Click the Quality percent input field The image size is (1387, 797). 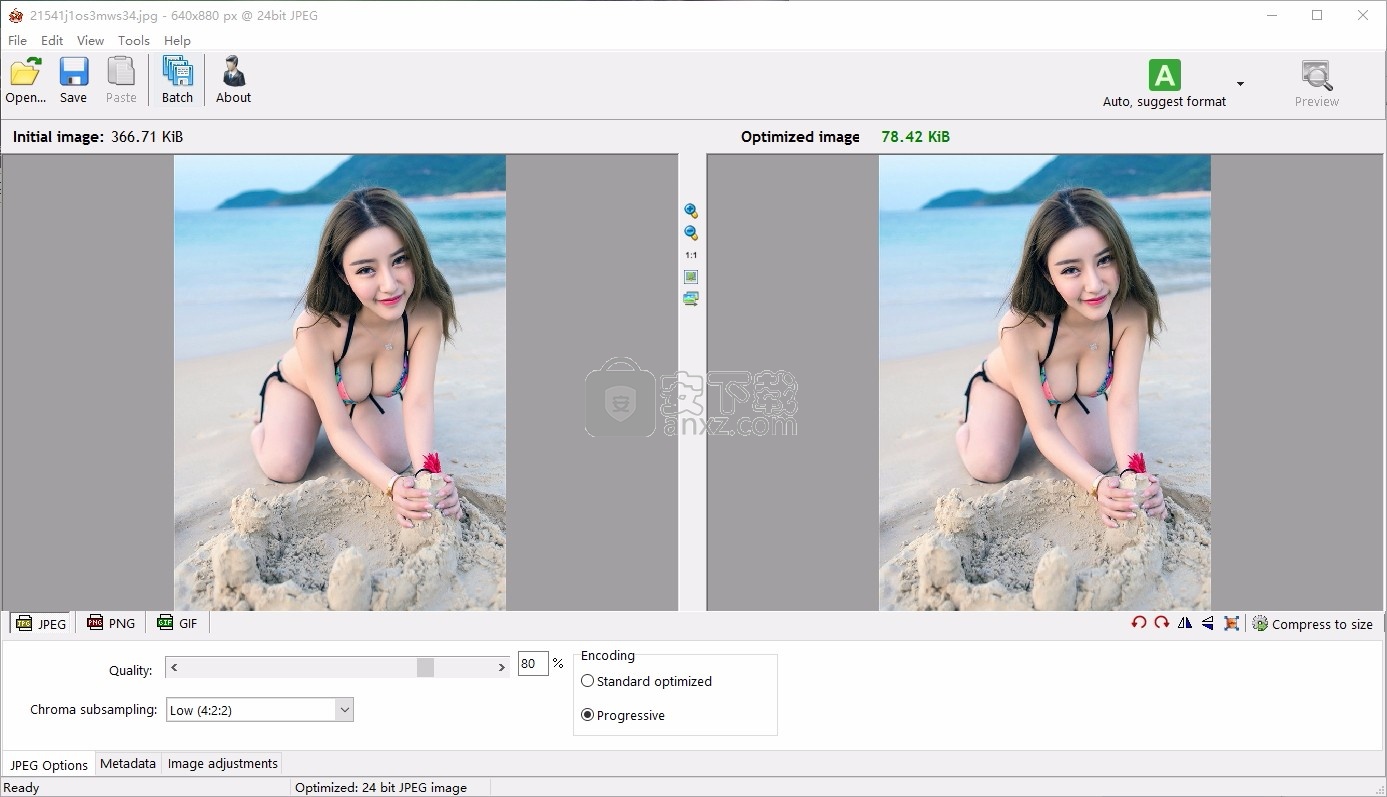point(533,664)
